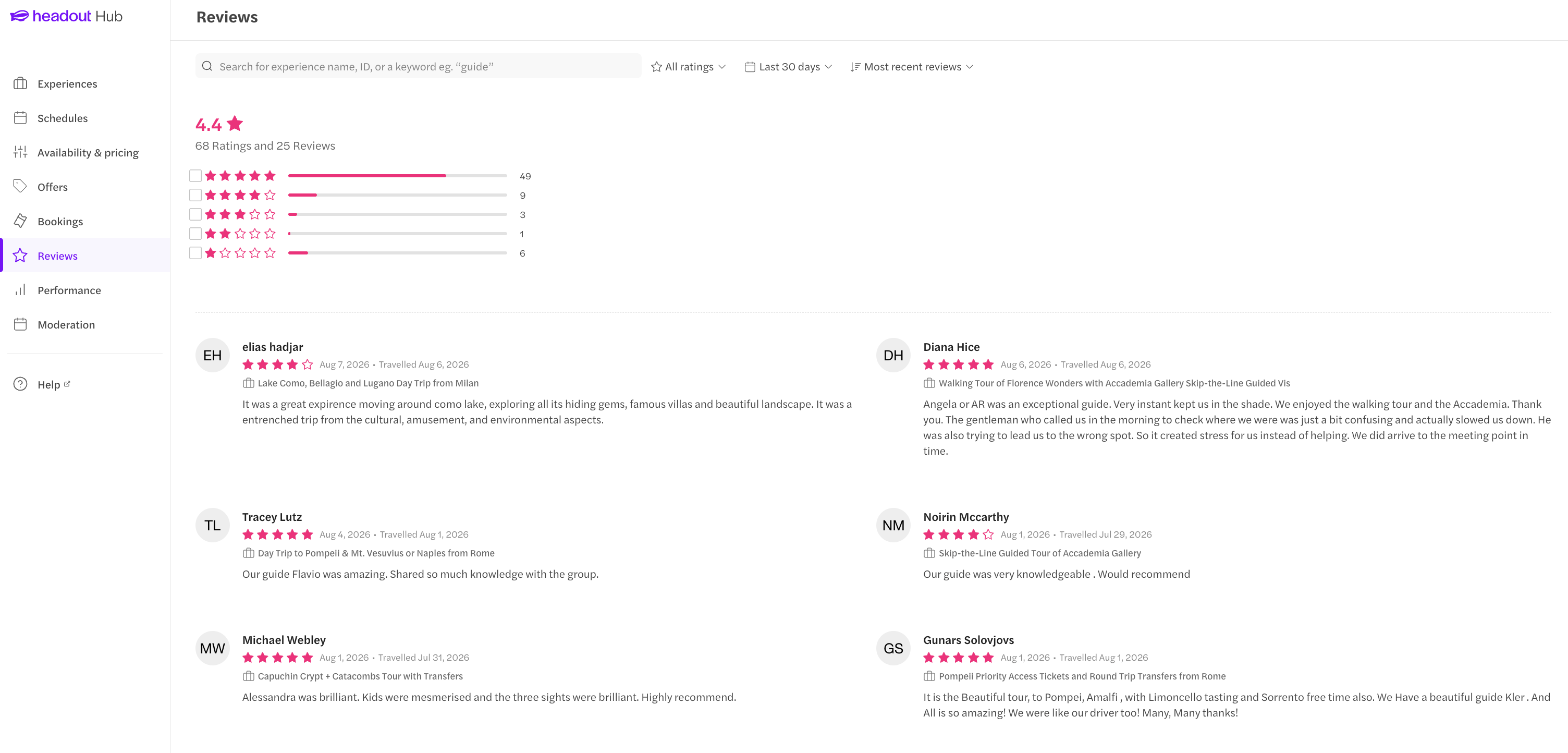Screen dimensions: 1568x753
Task: Tick the one-star rating filter checkbox
Action: (x=195, y=253)
